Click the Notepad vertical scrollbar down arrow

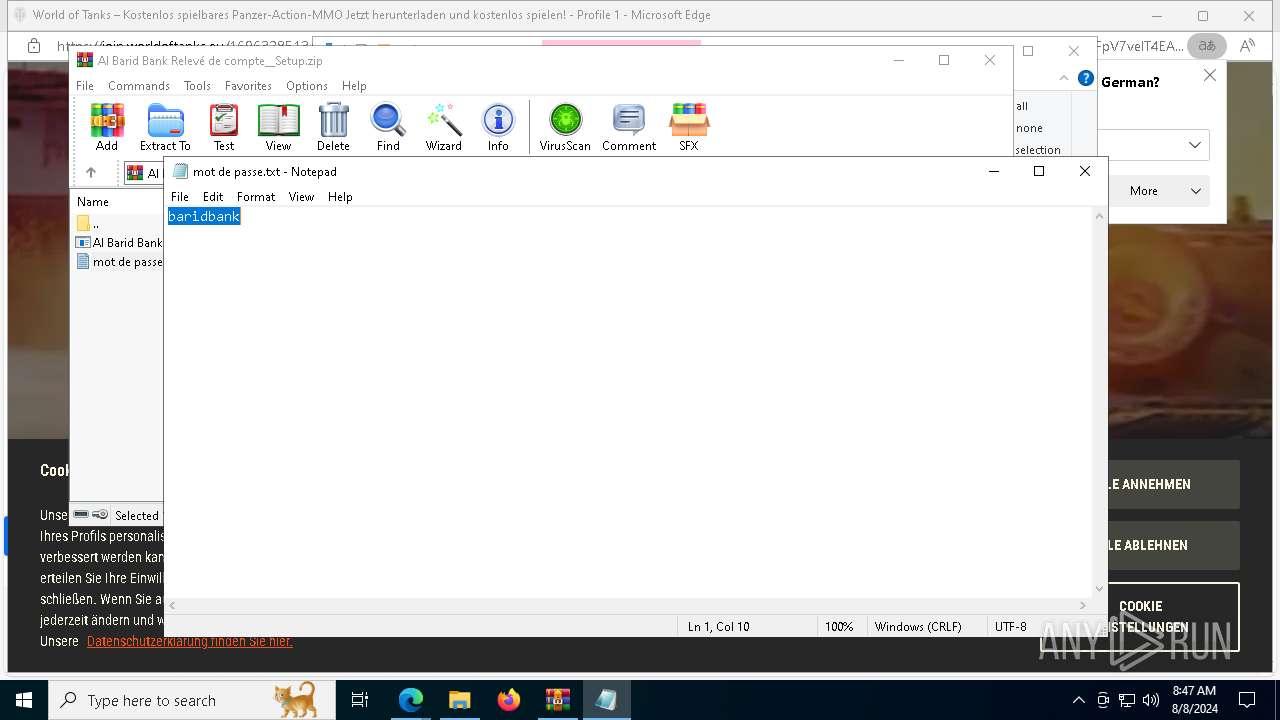(x=1100, y=589)
